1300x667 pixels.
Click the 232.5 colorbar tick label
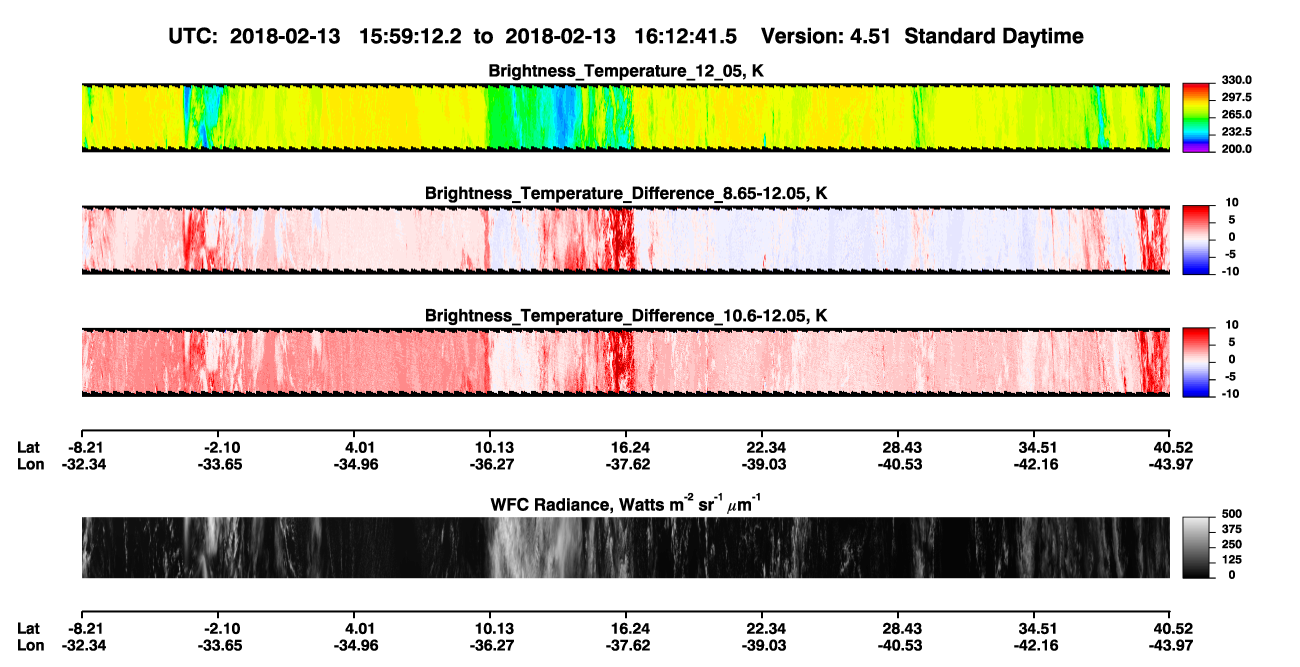click(x=1237, y=132)
